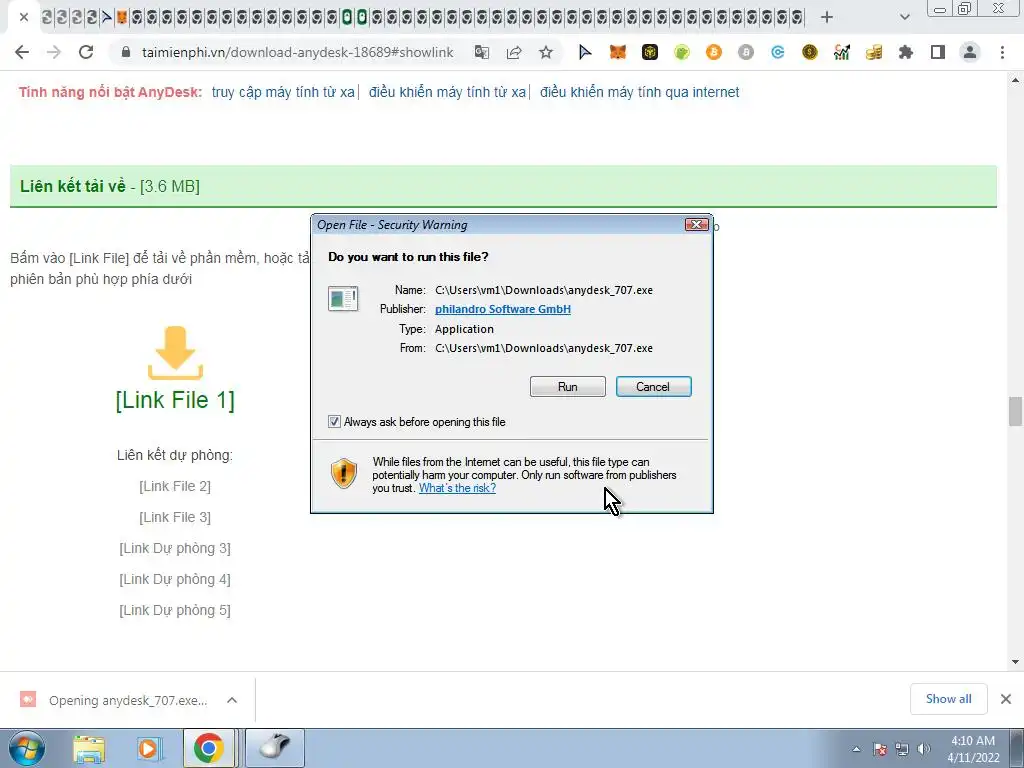Open the orange Bitcoin extension icon
The image size is (1024, 768).
point(714,52)
